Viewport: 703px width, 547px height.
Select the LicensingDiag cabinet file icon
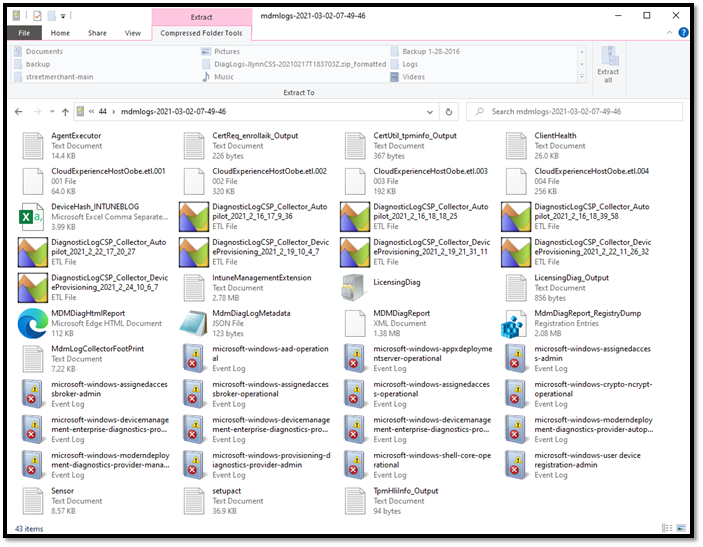tap(355, 287)
